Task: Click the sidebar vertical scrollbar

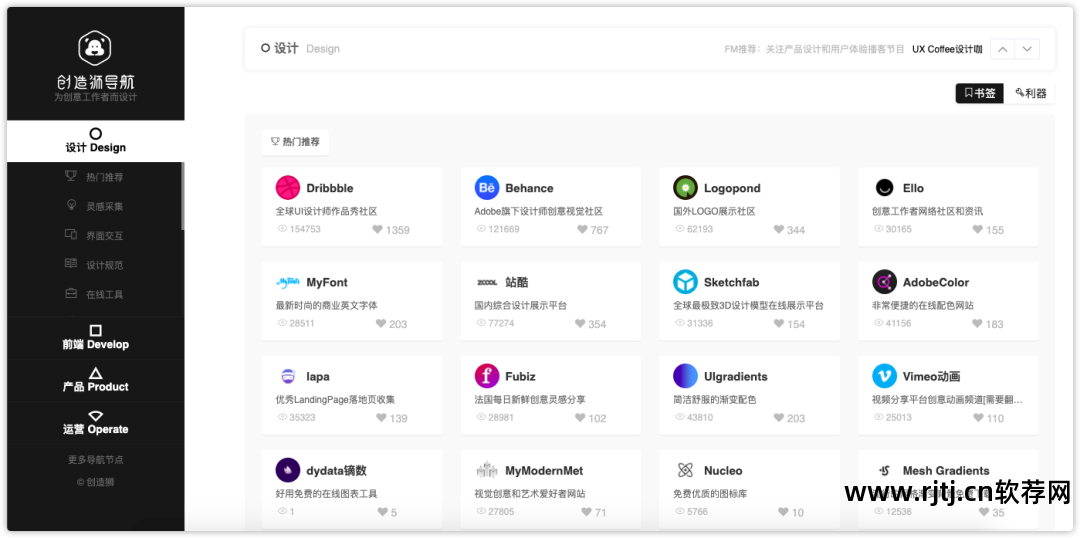Action: coord(182,196)
